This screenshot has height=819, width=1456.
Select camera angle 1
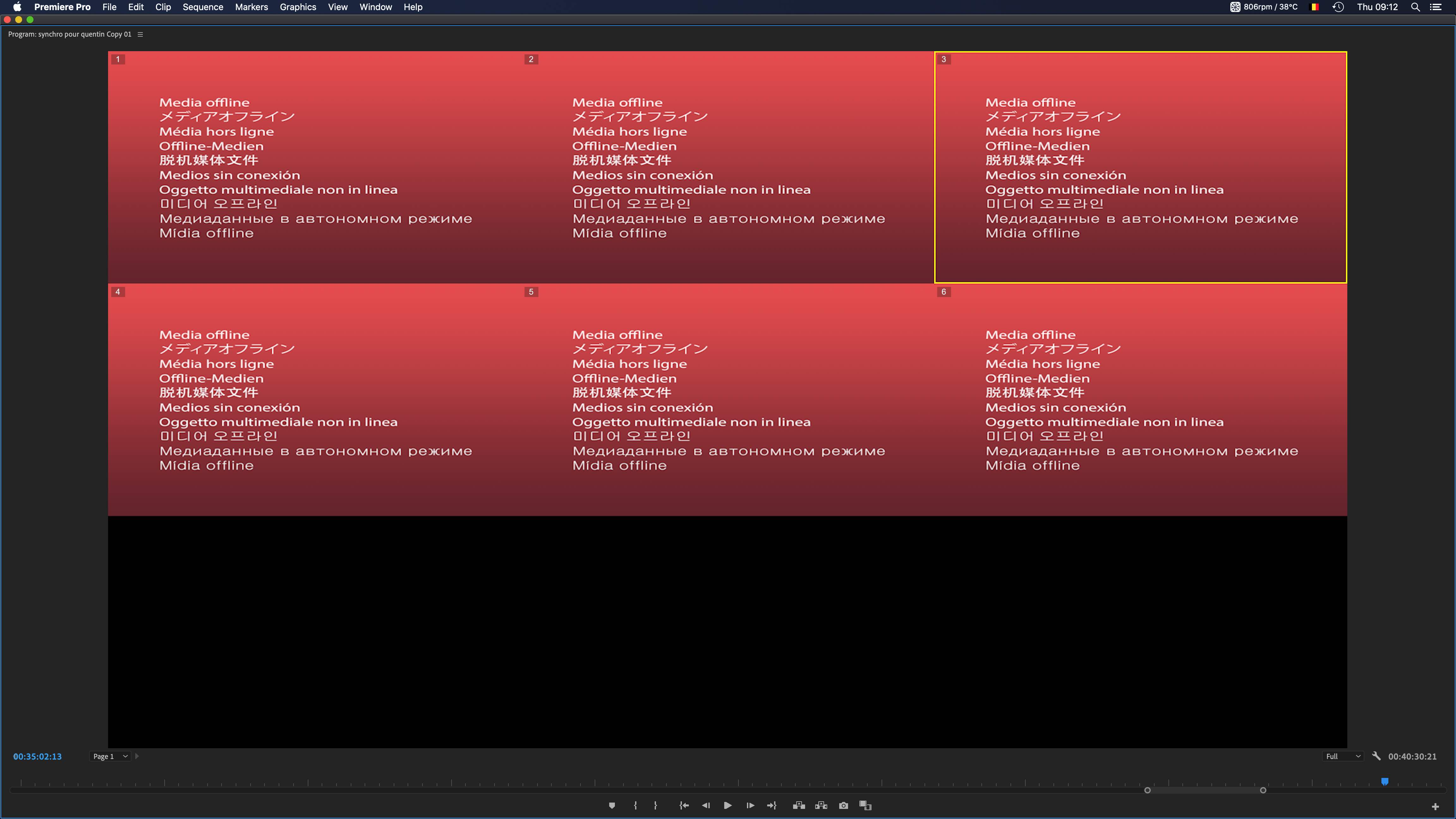click(x=314, y=167)
